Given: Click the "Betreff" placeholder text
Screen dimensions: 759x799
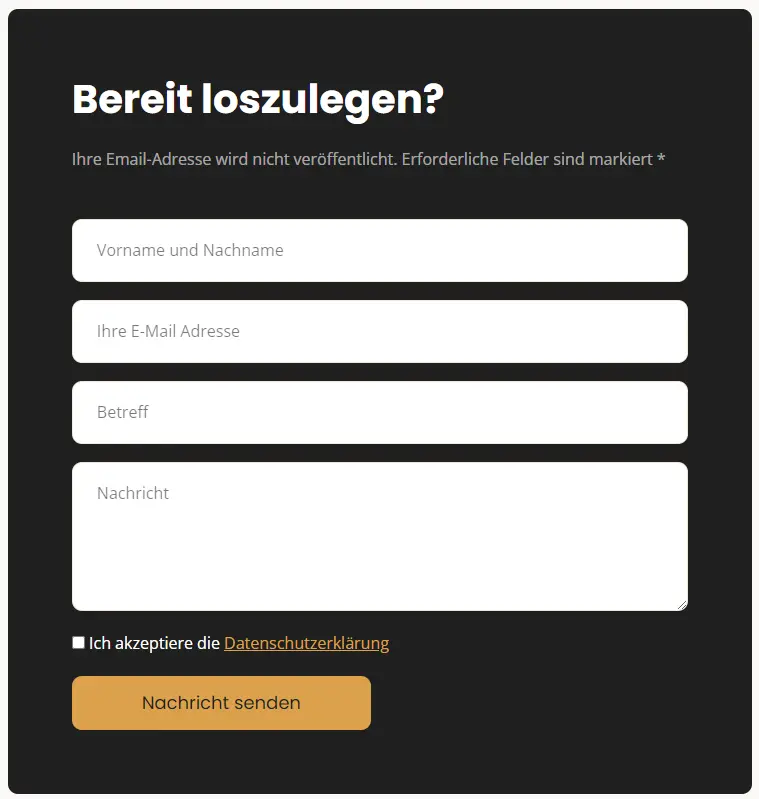Looking at the screenshot, I should tap(123, 412).
